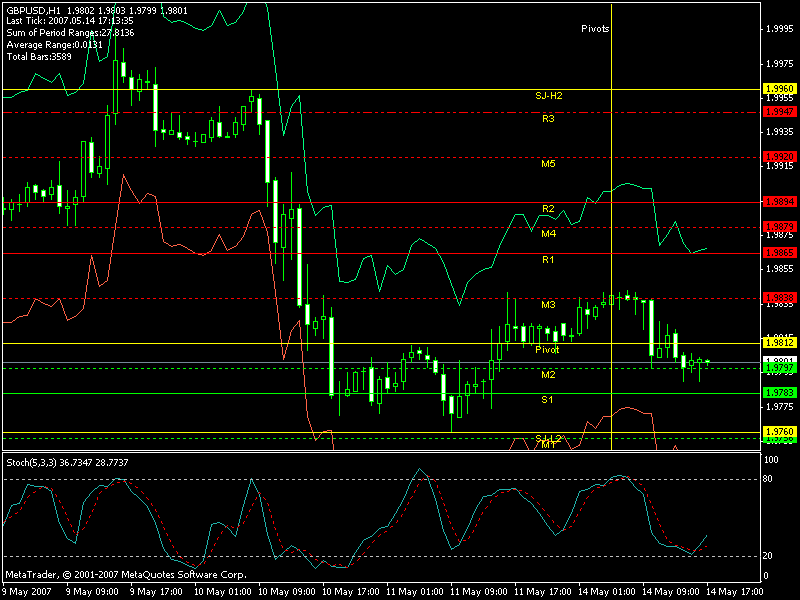Viewport: 800px width, 600px height.
Task: Click the green 1.9783 S1 price tag
Action: point(779,393)
